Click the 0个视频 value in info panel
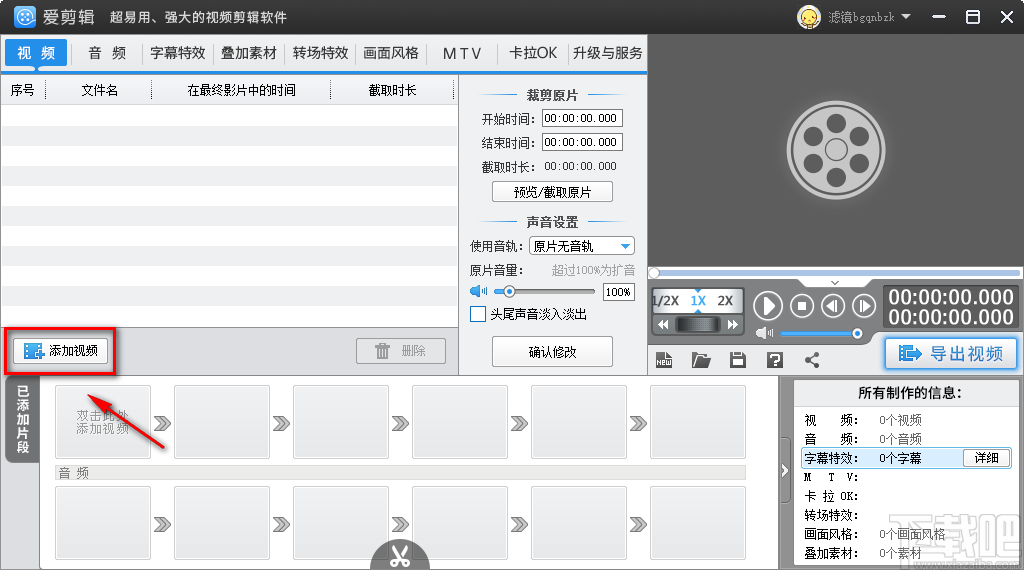This screenshot has height=570, width=1024. pyautogui.click(x=900, y=420)
